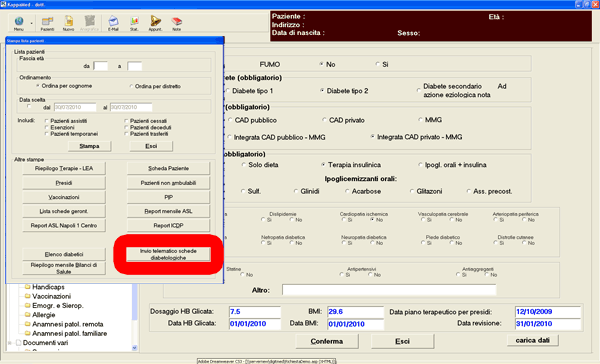The height and width of the screenshot is (364, 600).
Task: Click the PIP button
Action: click(168, 197)
